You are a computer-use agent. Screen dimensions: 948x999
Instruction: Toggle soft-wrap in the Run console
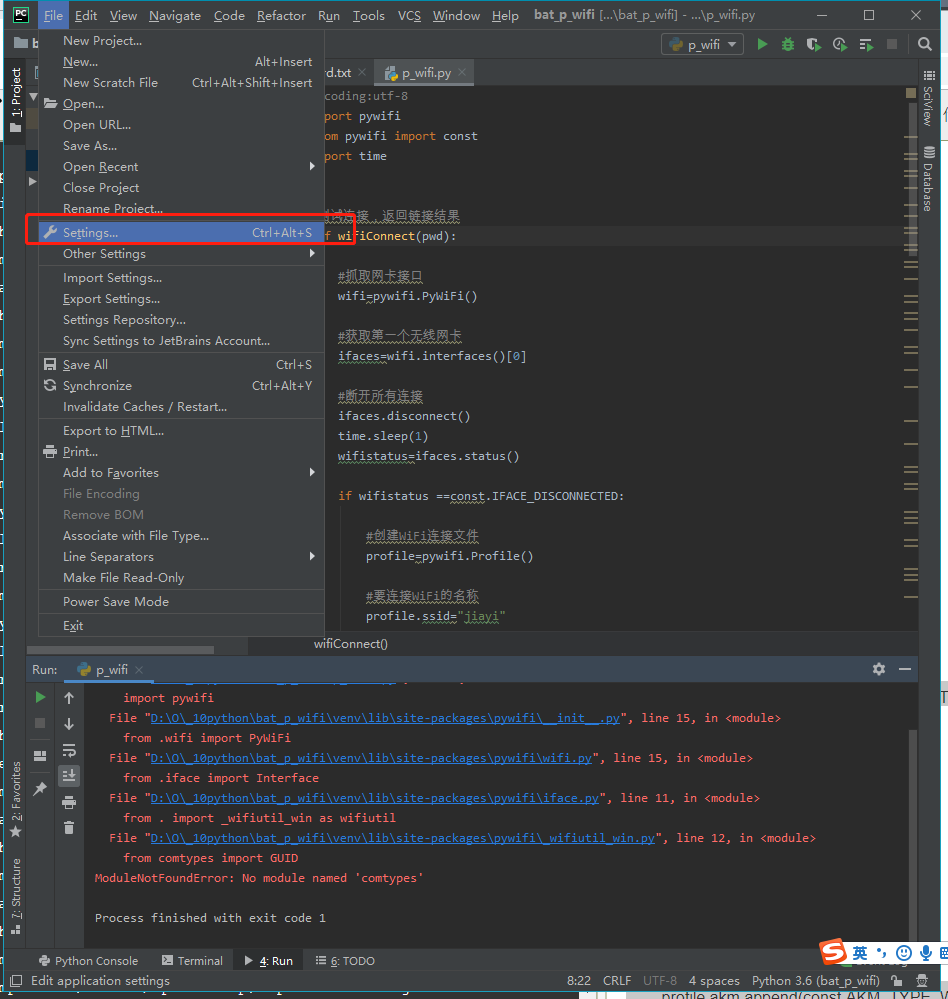(69, 750)
